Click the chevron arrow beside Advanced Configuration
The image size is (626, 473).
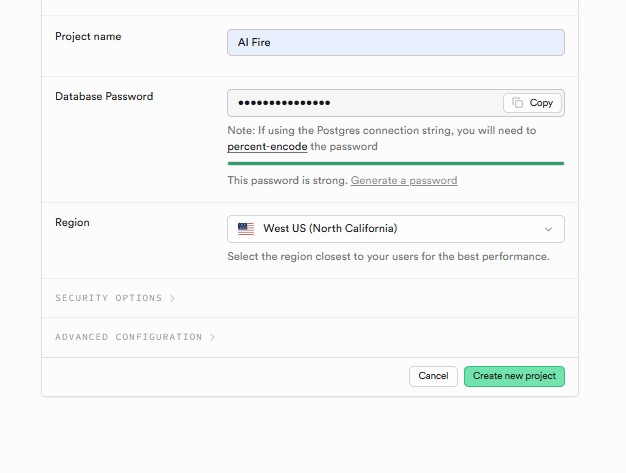tap(212, 337)
